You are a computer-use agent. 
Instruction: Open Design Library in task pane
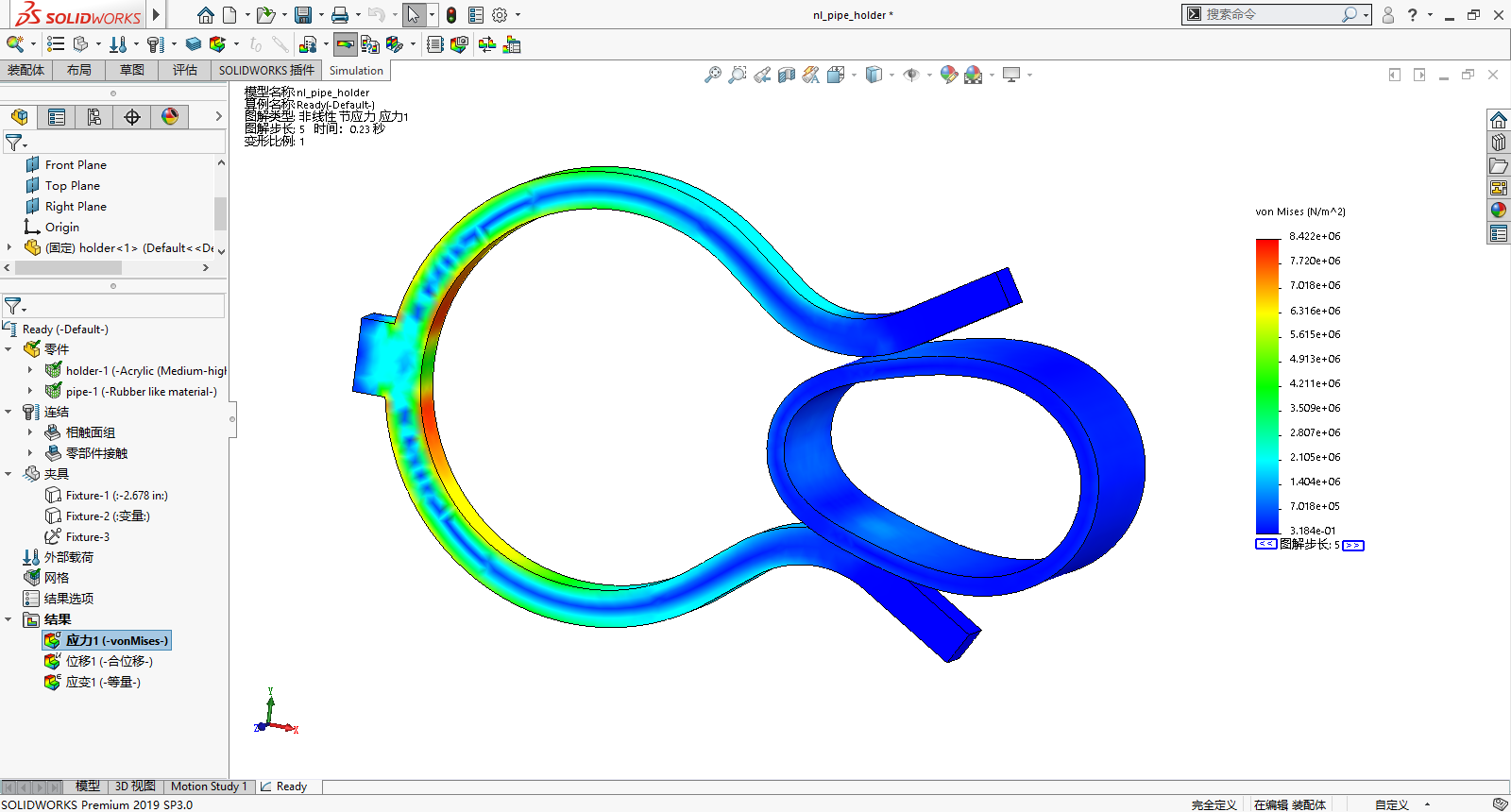(1499, 143)
